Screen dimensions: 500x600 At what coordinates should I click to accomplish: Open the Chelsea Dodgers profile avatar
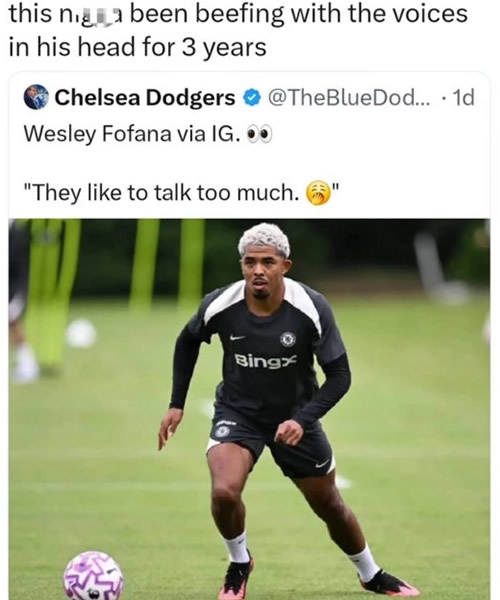tap(36, 97)
